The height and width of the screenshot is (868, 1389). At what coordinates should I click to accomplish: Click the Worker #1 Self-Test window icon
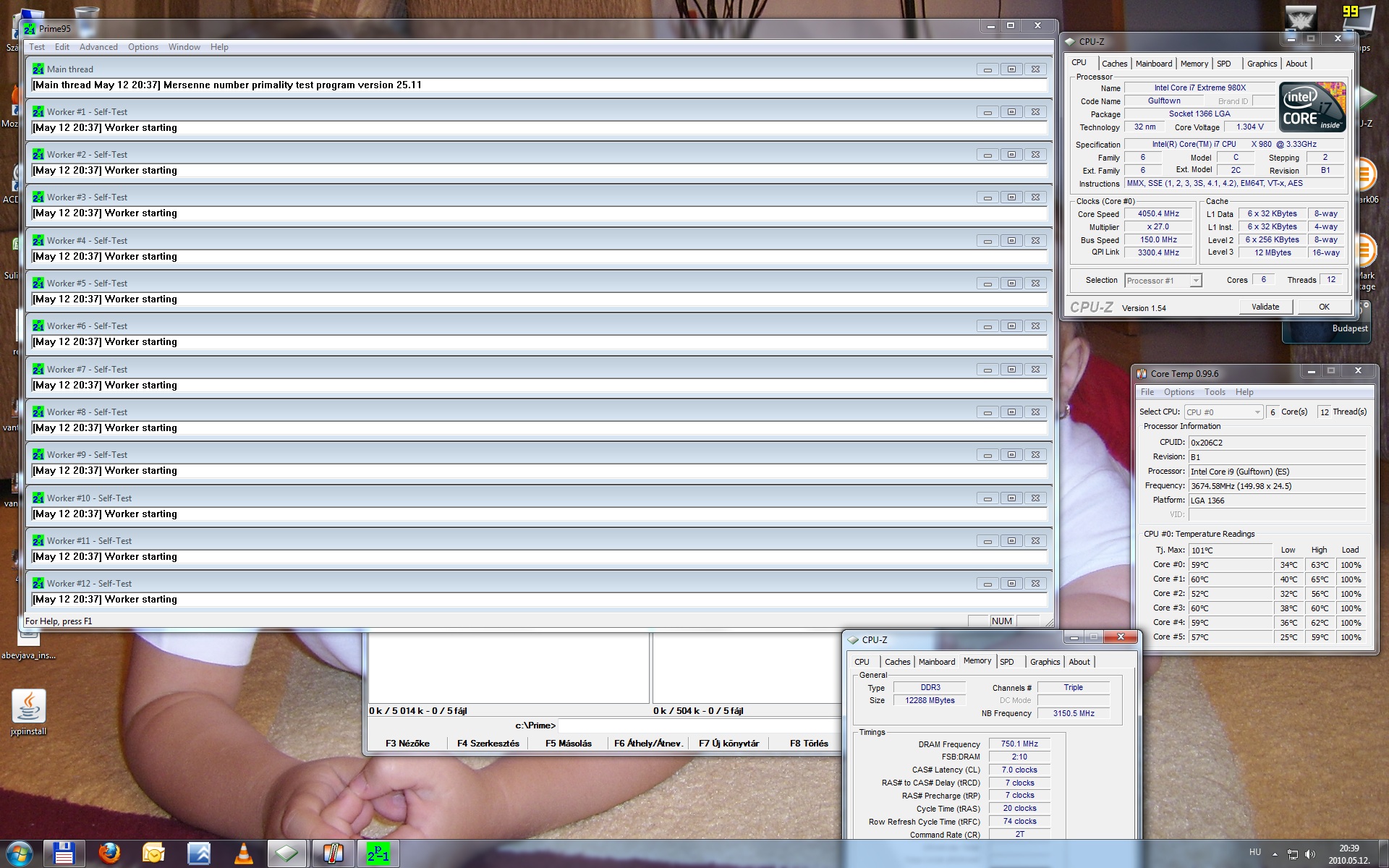coord(38,111)
